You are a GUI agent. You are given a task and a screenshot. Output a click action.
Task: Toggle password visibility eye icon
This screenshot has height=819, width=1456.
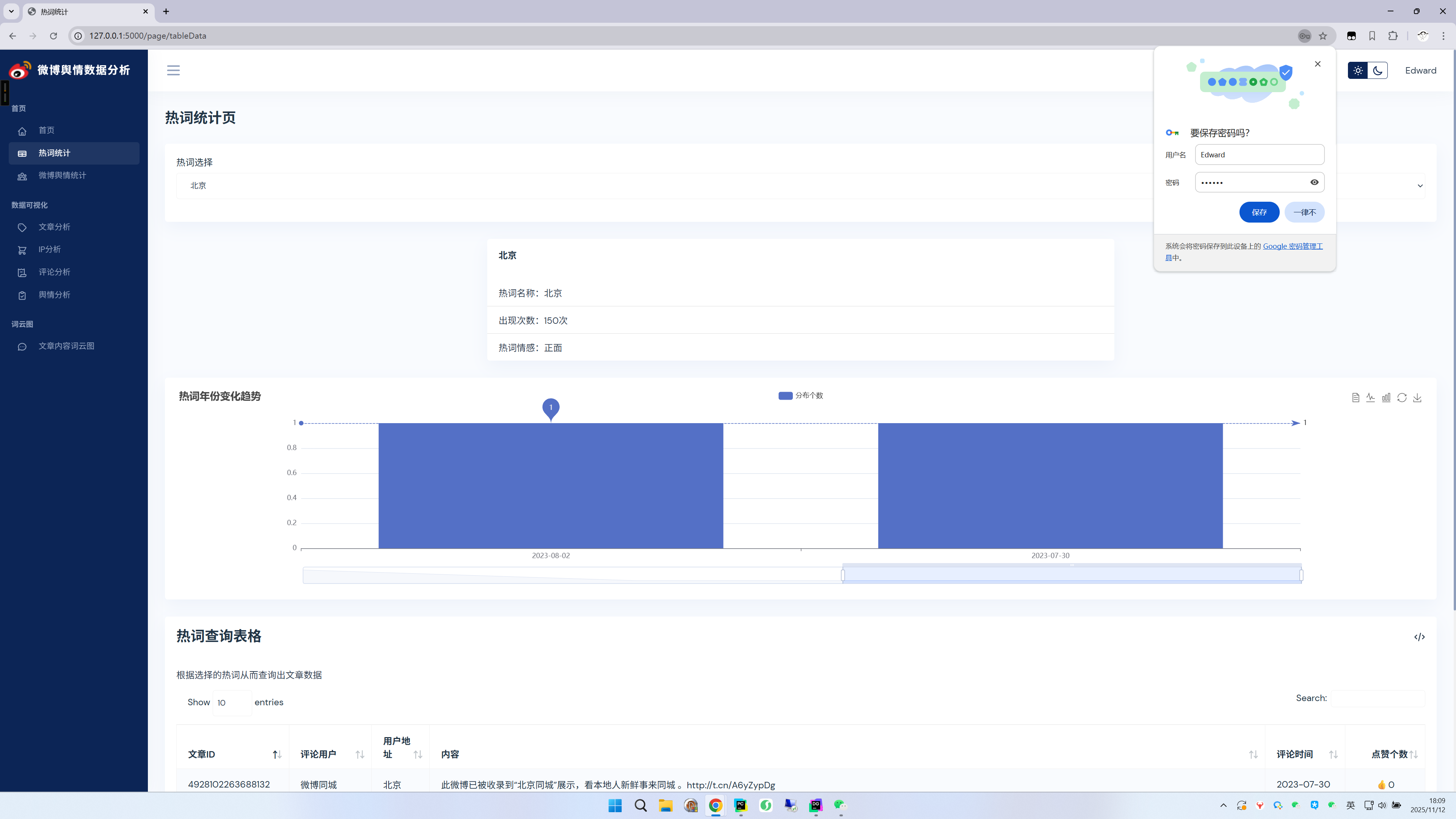click(1314, 182)
